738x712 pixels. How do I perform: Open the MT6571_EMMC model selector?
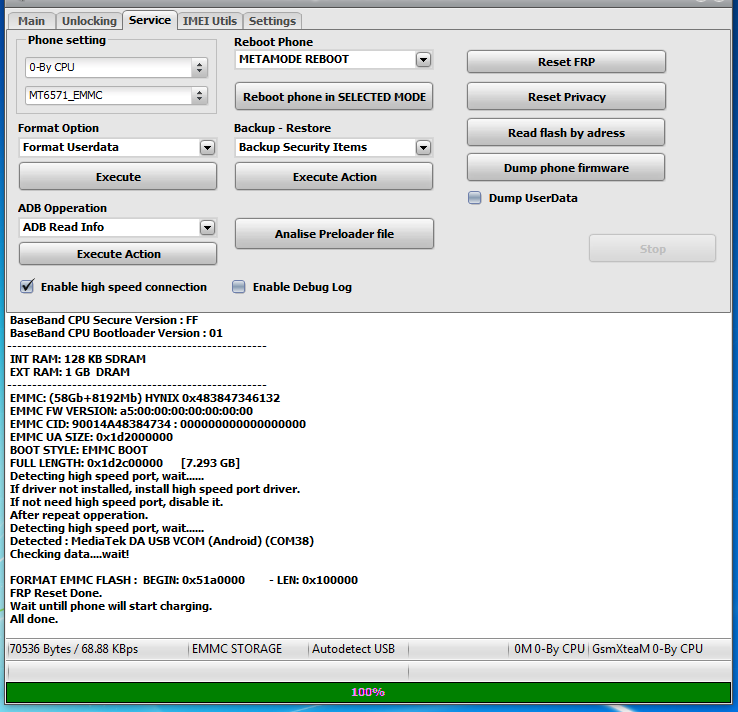point(116,96)
